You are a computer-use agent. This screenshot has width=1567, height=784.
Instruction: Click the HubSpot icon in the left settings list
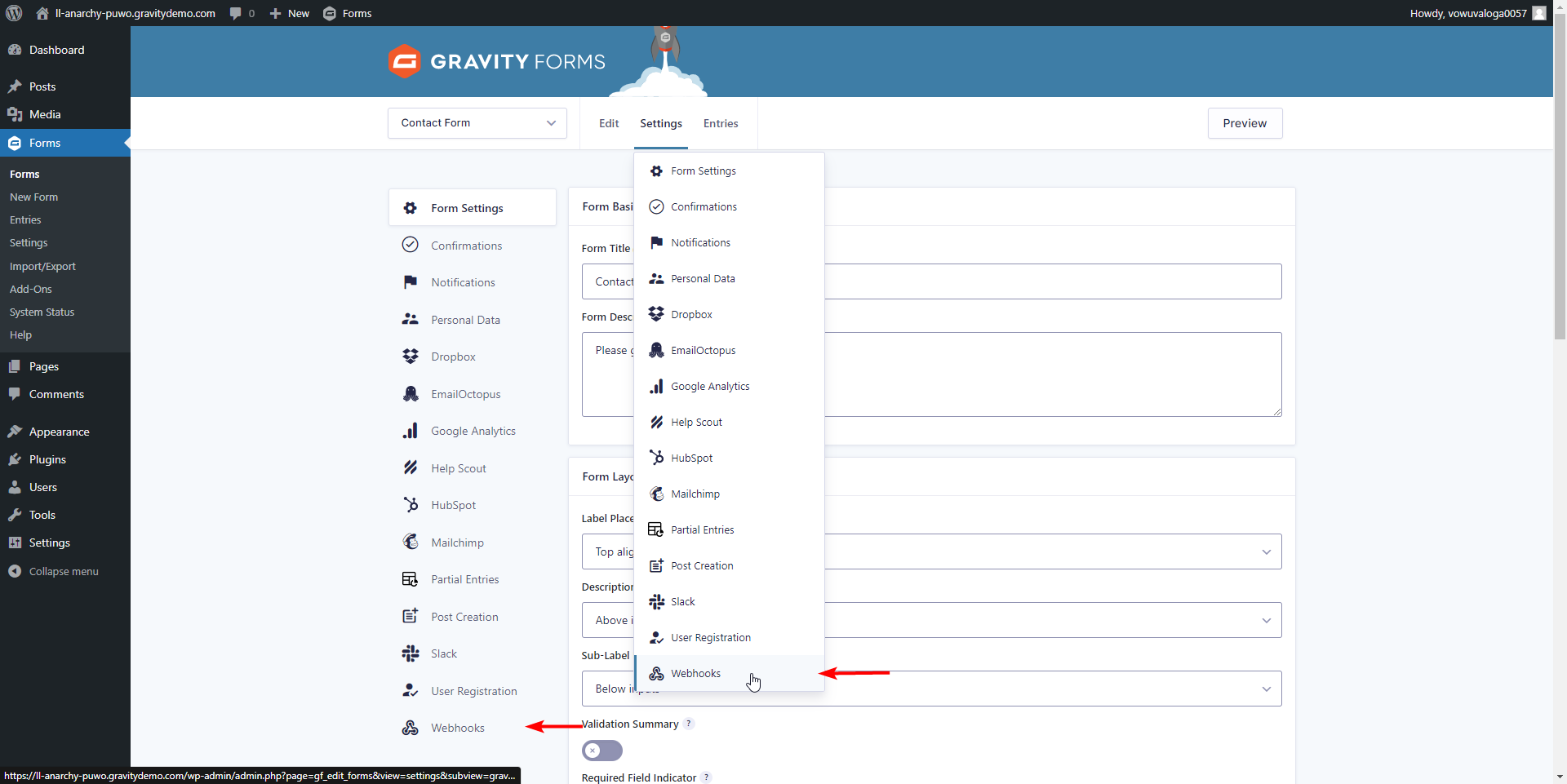[411, 505]
